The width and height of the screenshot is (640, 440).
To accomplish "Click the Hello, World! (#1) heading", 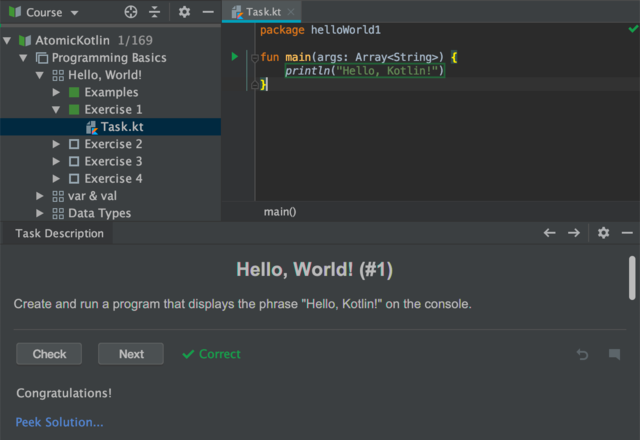I will [x=314, y=269].
